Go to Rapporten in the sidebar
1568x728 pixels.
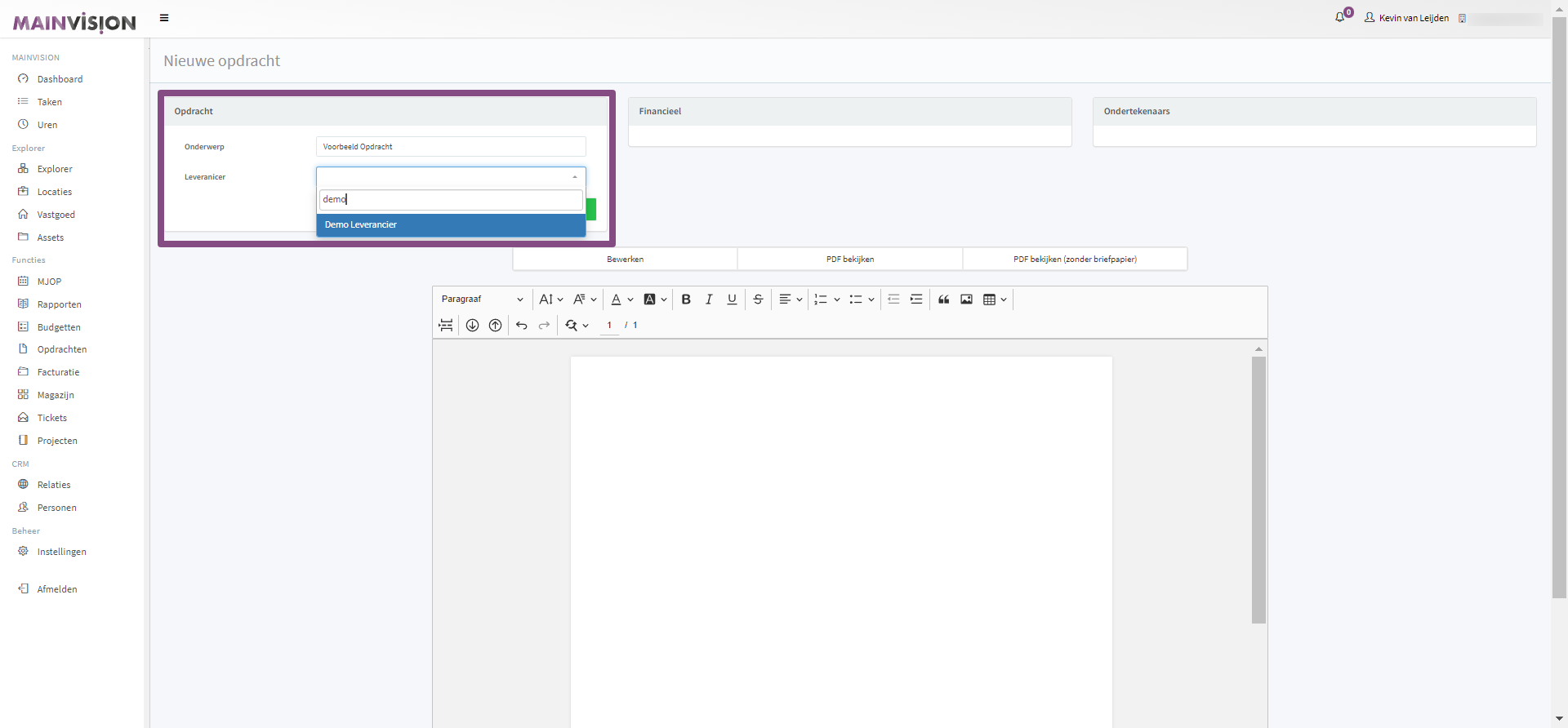pyautogui.click(x=60, y=304)
